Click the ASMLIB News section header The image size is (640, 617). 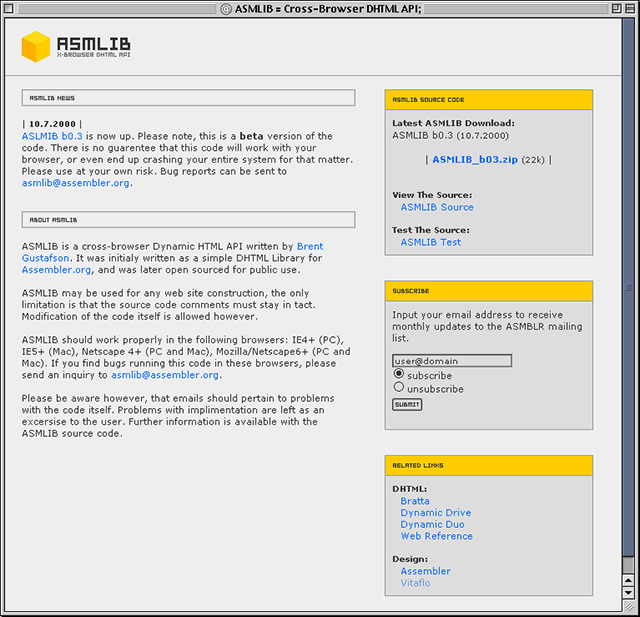(189, 98)
